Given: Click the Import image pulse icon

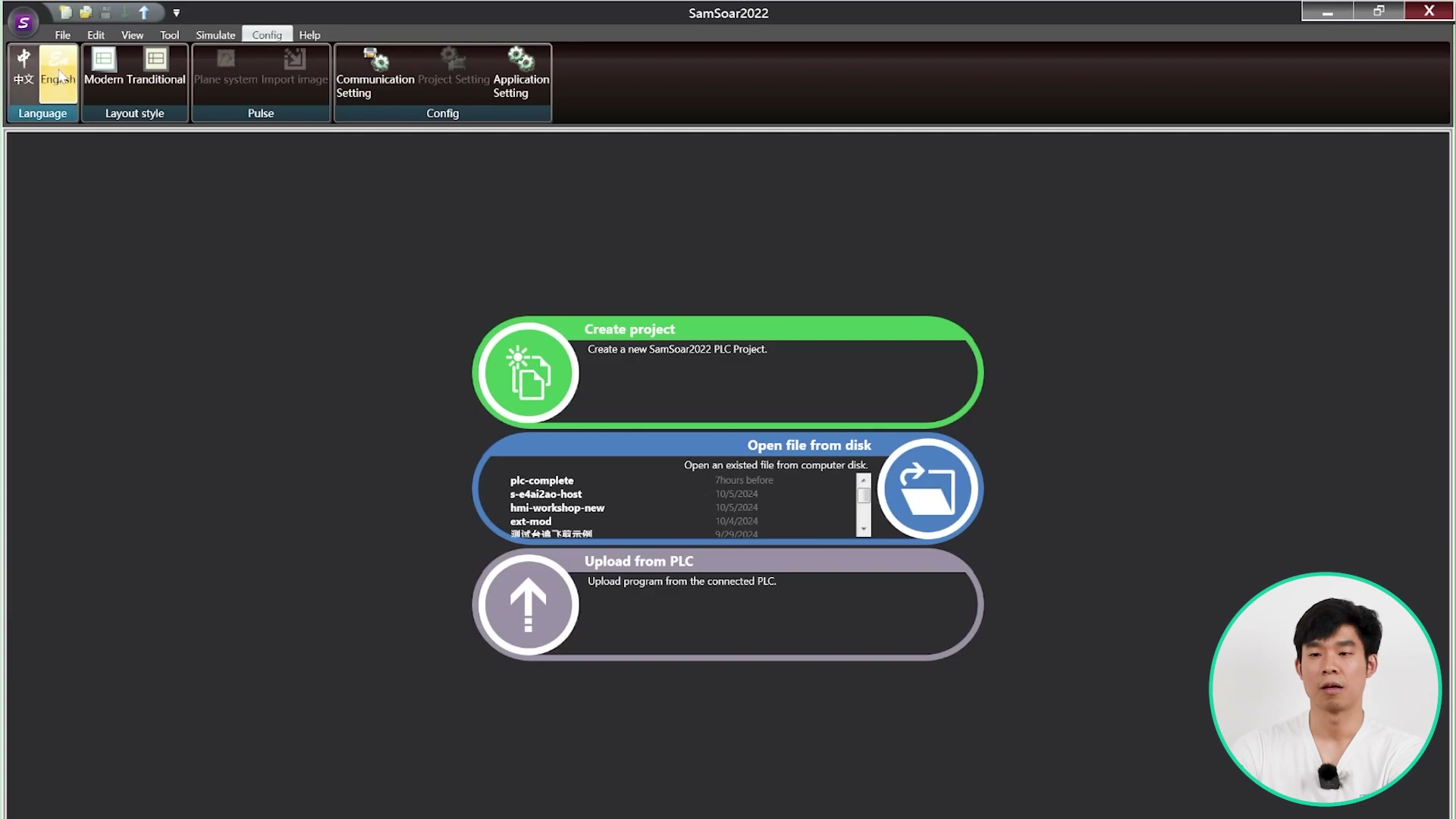Looking at the screenshot, I should coord(294,68).
